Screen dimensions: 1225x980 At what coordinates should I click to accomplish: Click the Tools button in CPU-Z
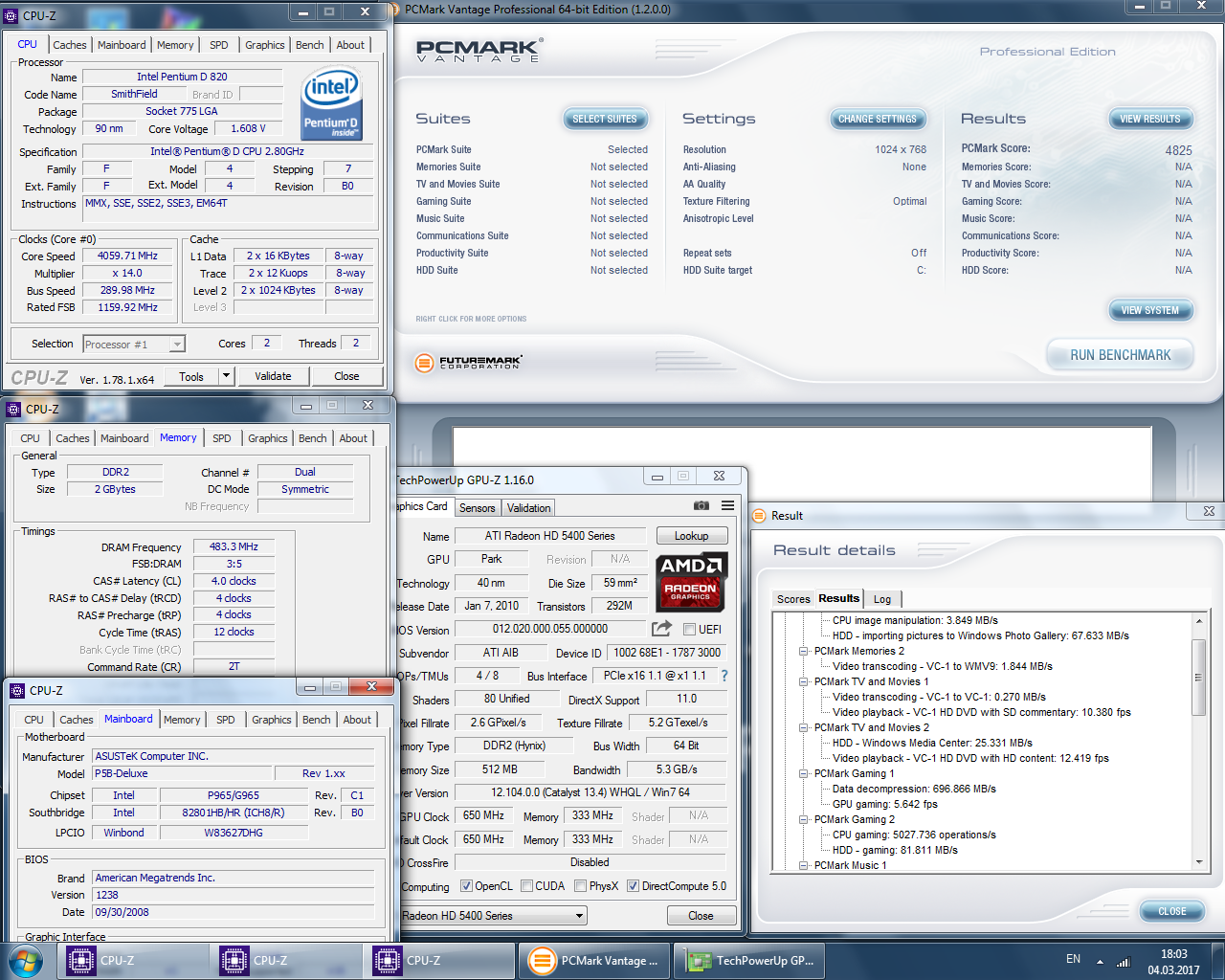(191, 376)
